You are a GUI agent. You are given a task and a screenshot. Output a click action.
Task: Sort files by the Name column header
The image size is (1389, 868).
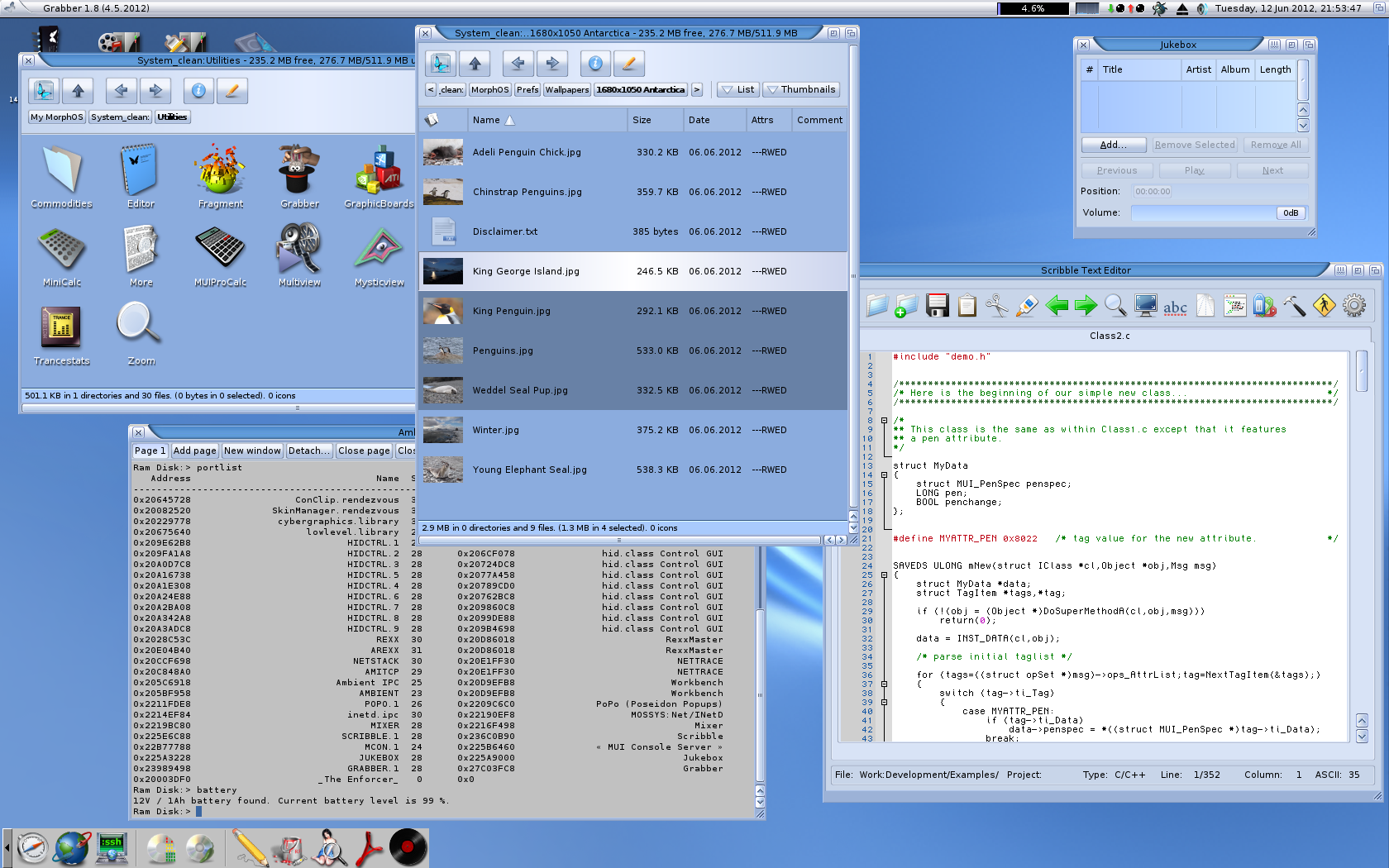(546, 120)
